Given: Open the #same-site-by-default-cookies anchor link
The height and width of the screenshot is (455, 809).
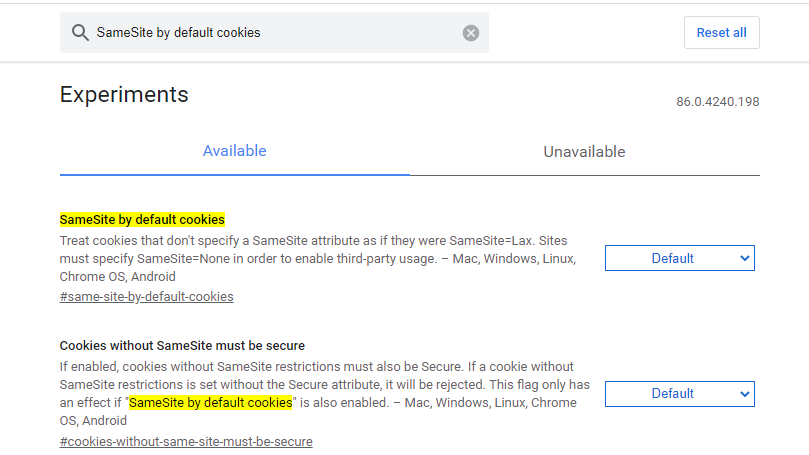Looking at the screenshot, I should point(147,297).
